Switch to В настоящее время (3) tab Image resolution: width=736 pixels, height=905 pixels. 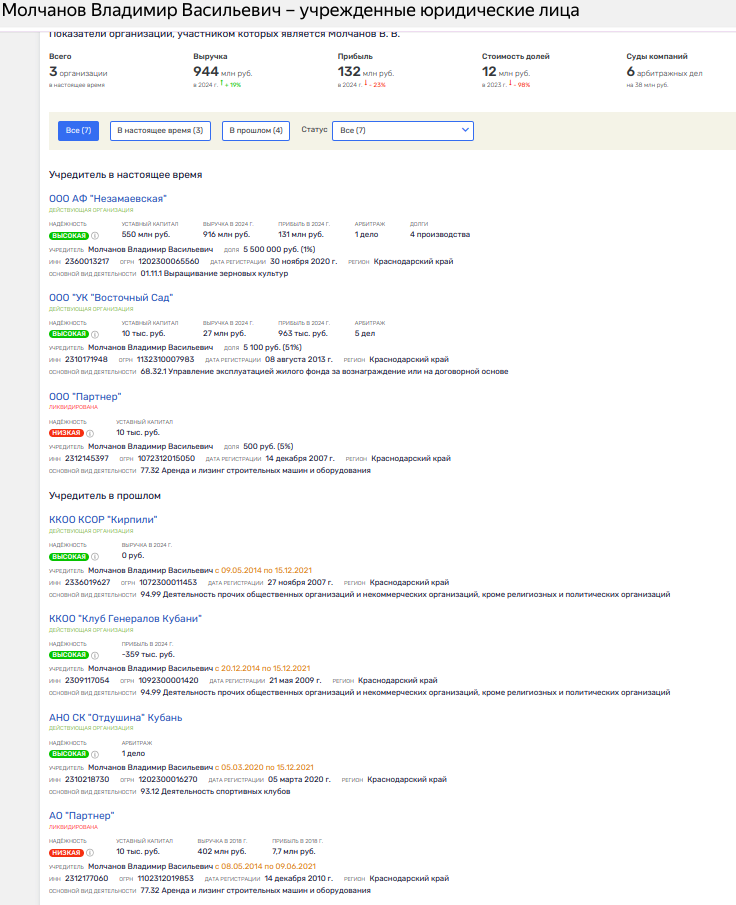point(160,130)
